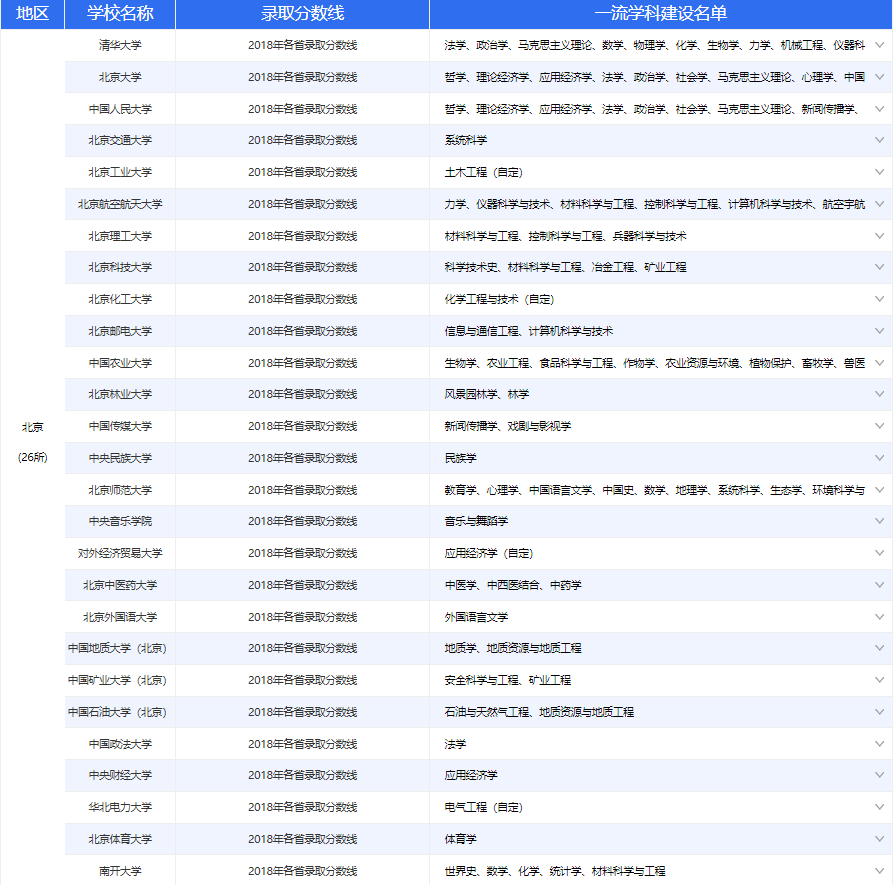Image resolution: width=893 pixels, height=885 pixels.
Task: Select the school name 北京理工大学
Action: pyautogui.click(x=120, y=236)
